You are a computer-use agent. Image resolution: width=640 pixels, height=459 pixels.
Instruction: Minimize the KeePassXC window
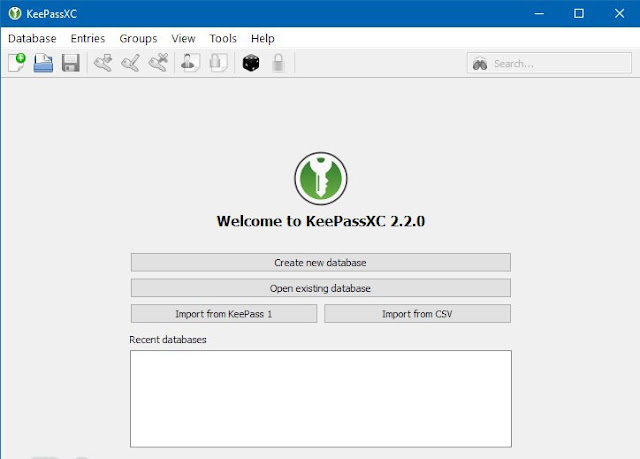click(x=539, y=13)
